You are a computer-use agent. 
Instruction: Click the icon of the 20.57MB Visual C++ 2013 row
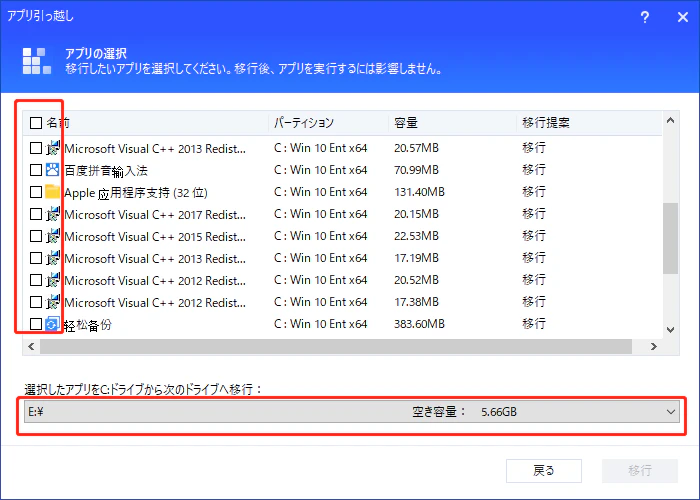[53, 148]
